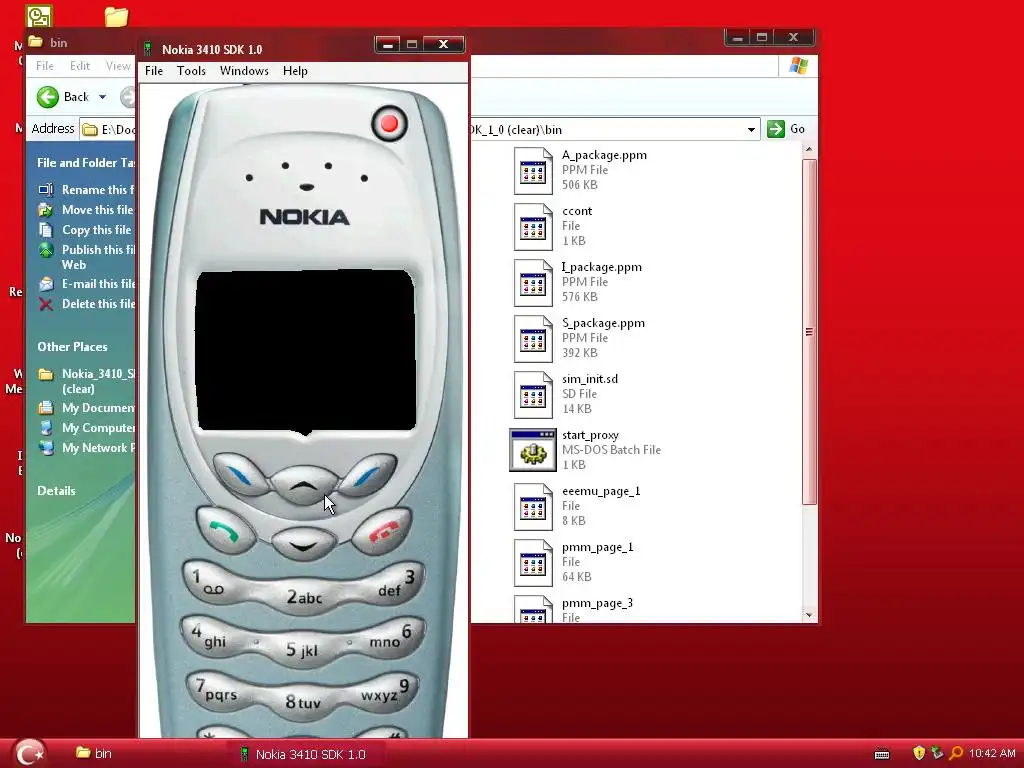Select the S_package.ppm file icon

pos(533,339)
